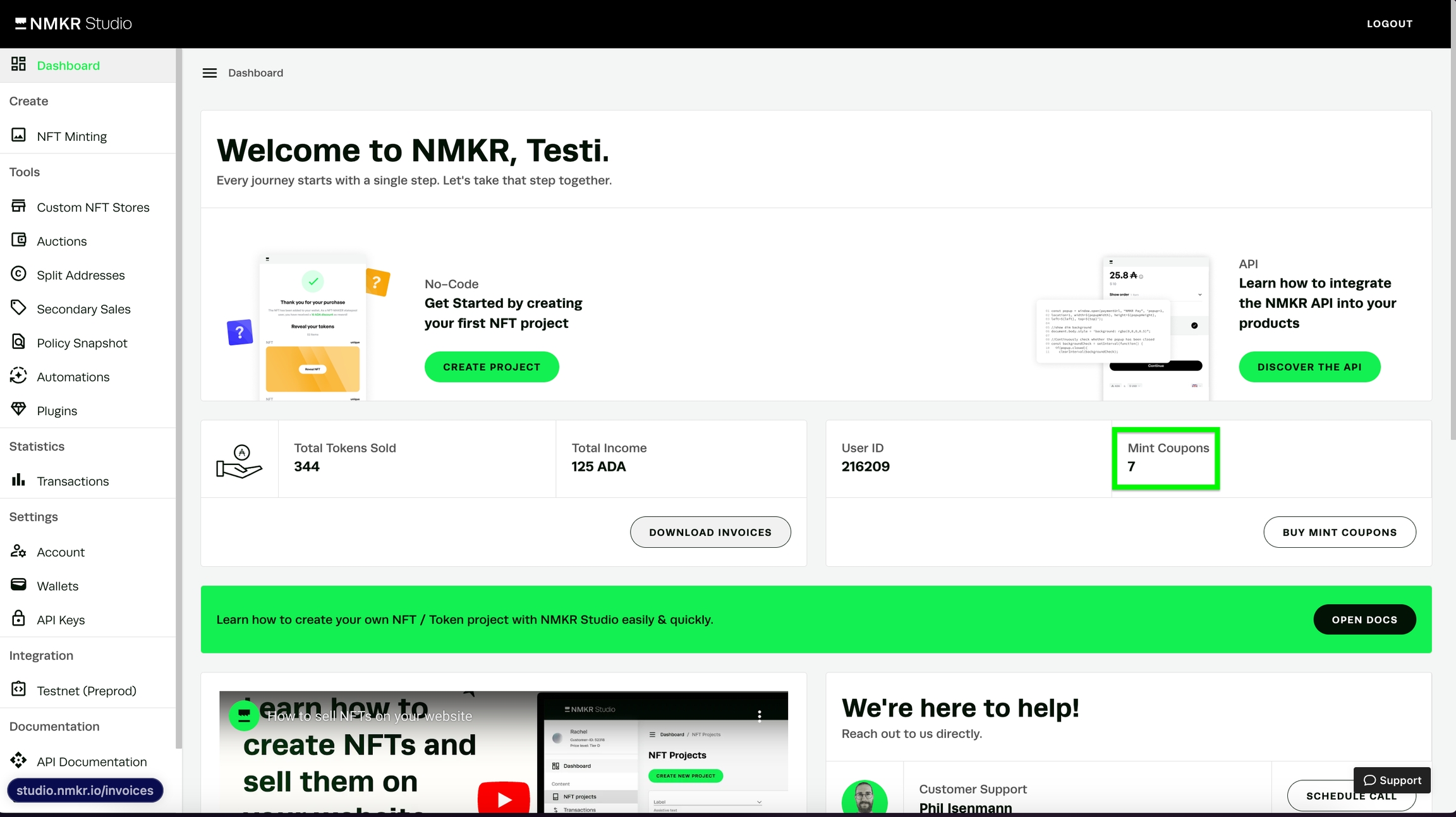Image resolution: width=1456 pixels, height=817 pixels.
Task: Open Transactions in the Statistics section
Action: click(73, 481)
